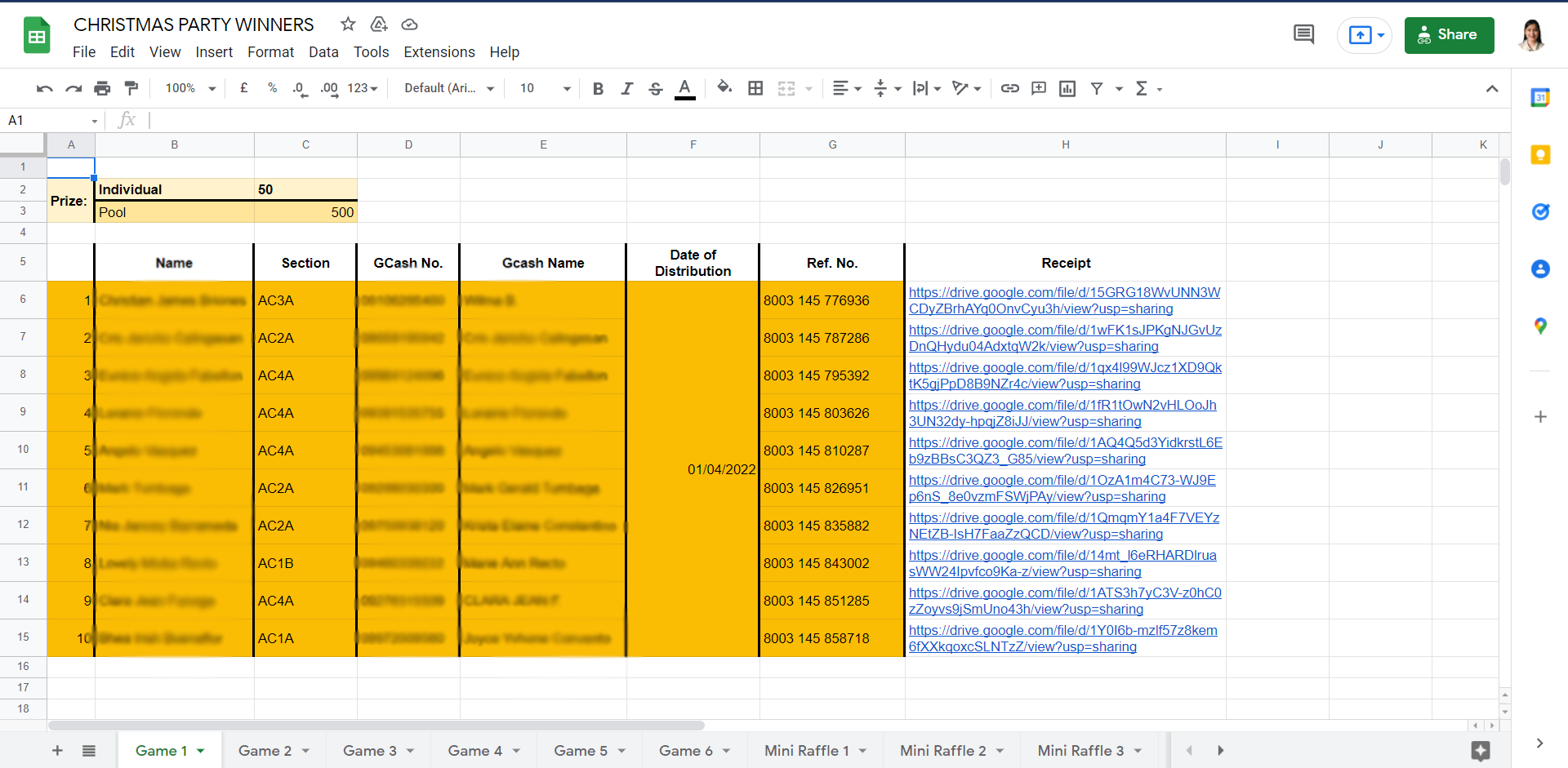The width and height of the screenshot is (1568, 768).
Task: Click the Insert comment icon
Action: pos(1039,88)
